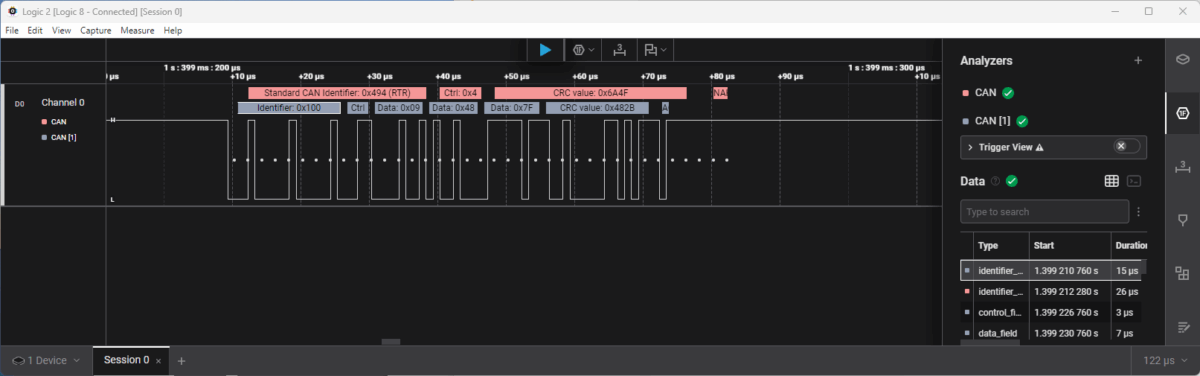Click the Type to search data field
Screen dimensions: 1200x376
[1044, 212]
